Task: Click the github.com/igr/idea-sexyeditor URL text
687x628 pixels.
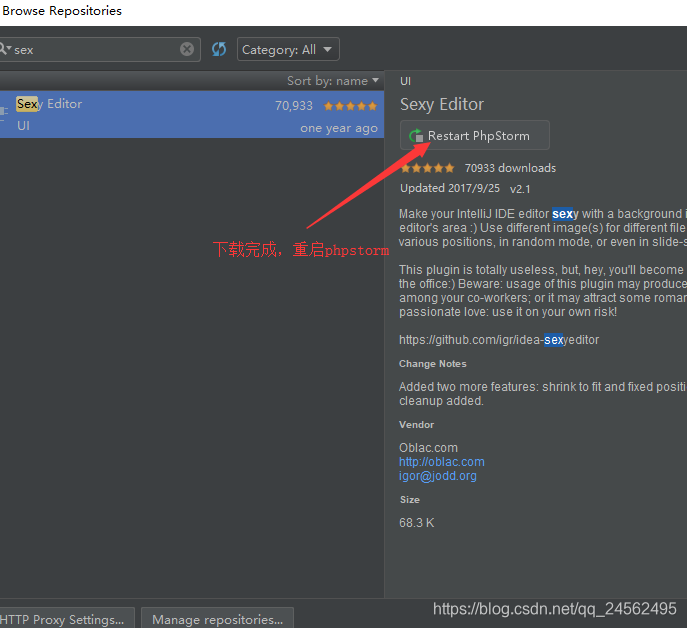Action: (499, 340)
